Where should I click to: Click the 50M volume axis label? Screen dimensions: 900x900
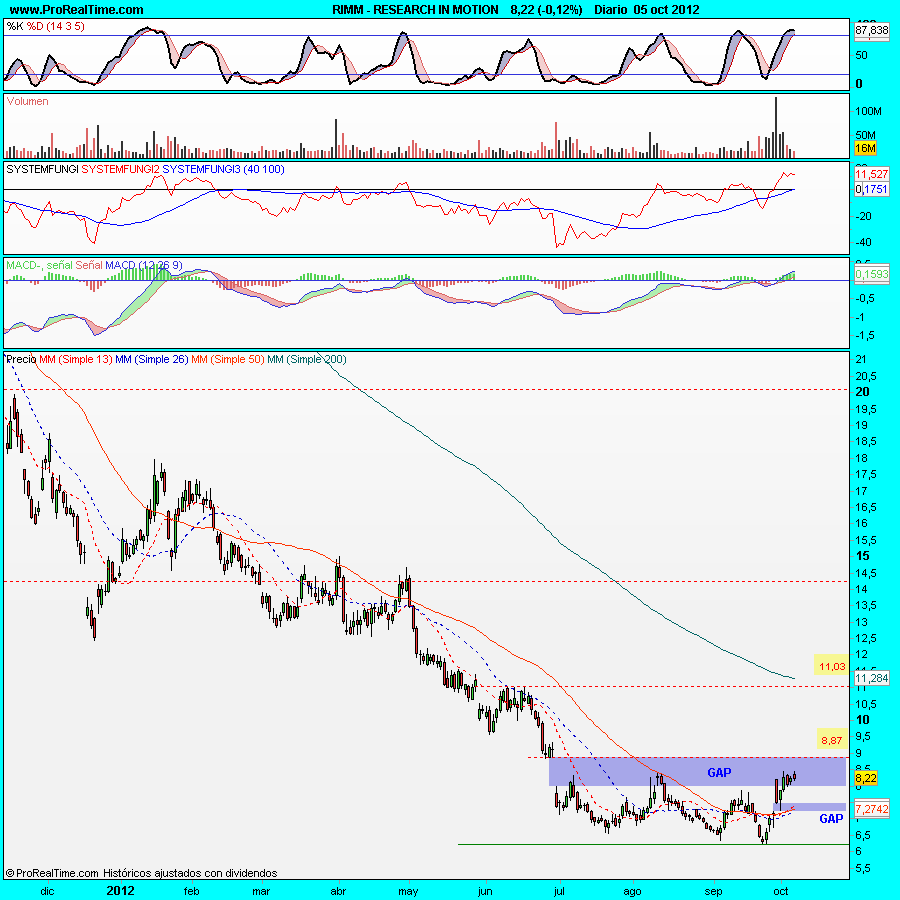coord(866,135)
